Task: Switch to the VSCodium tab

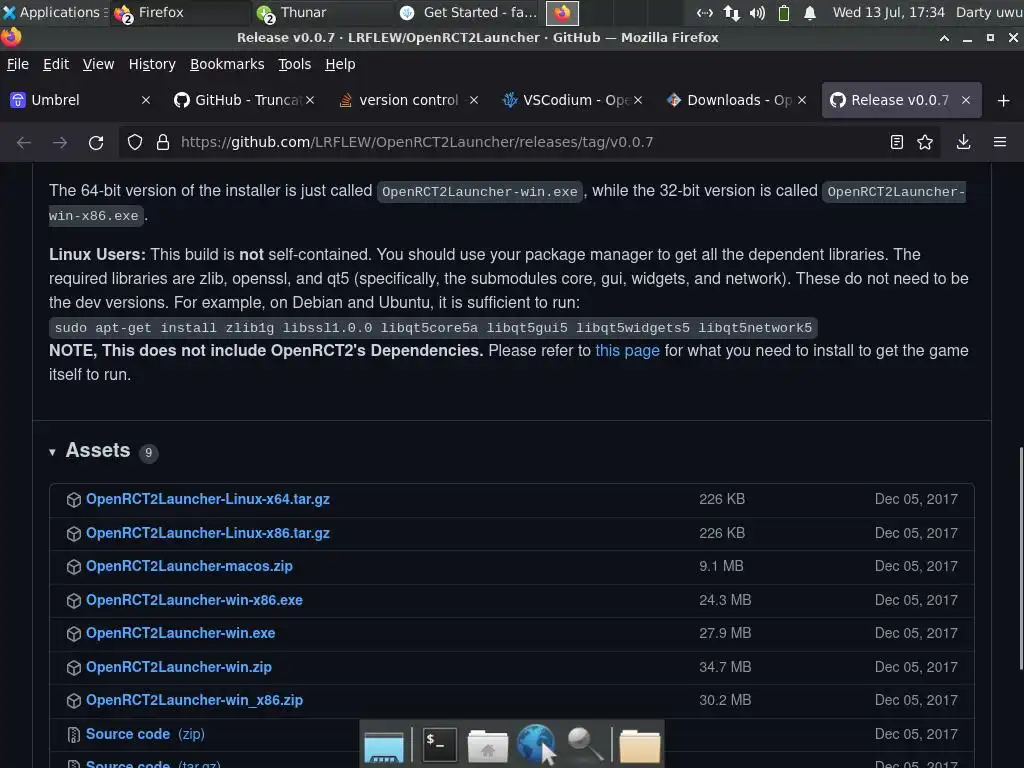Action: coord(573,100)
